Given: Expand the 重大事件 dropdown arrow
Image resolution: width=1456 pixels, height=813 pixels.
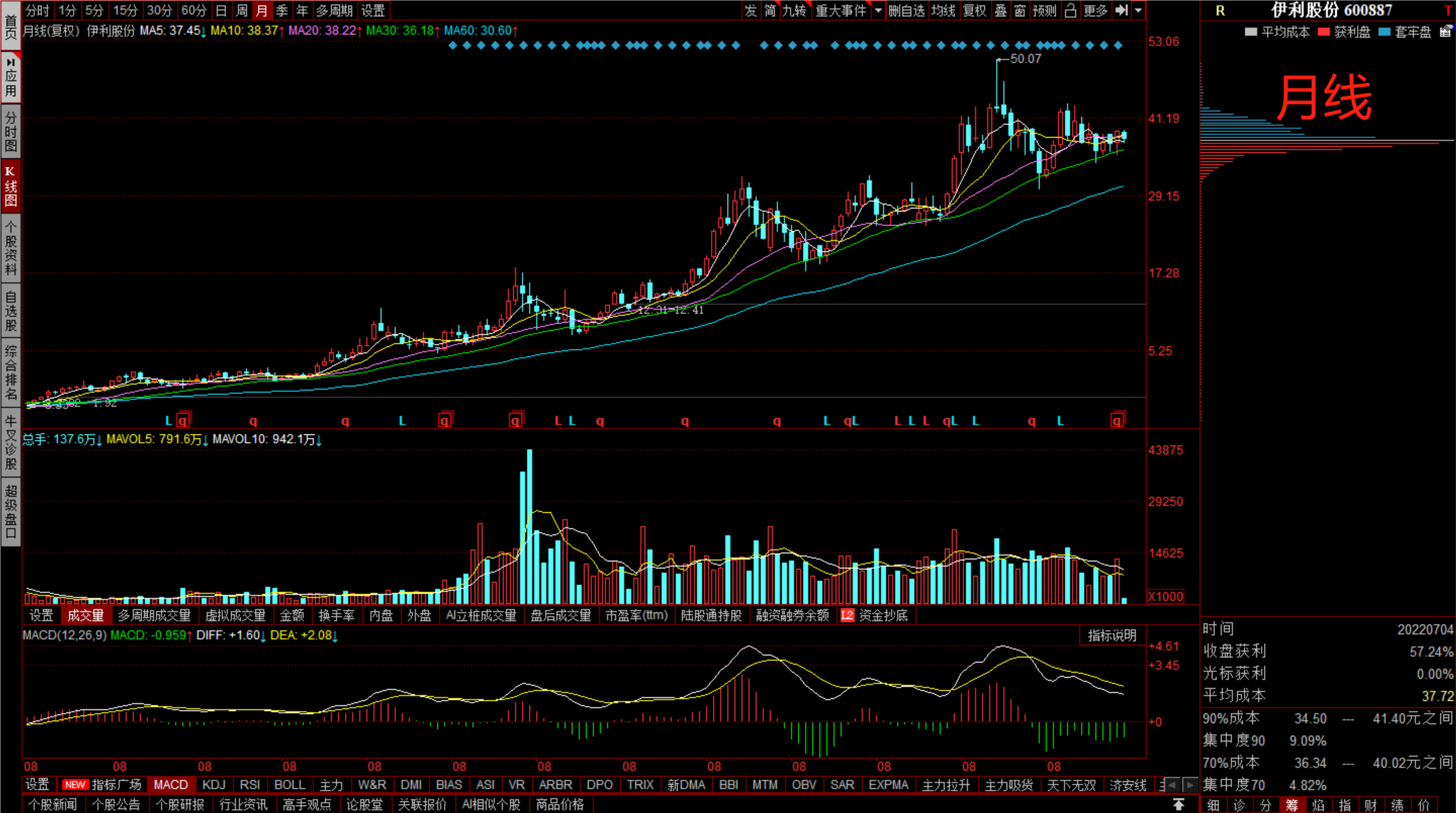Looking at the screenshot, I should click(x=878, y=10).
